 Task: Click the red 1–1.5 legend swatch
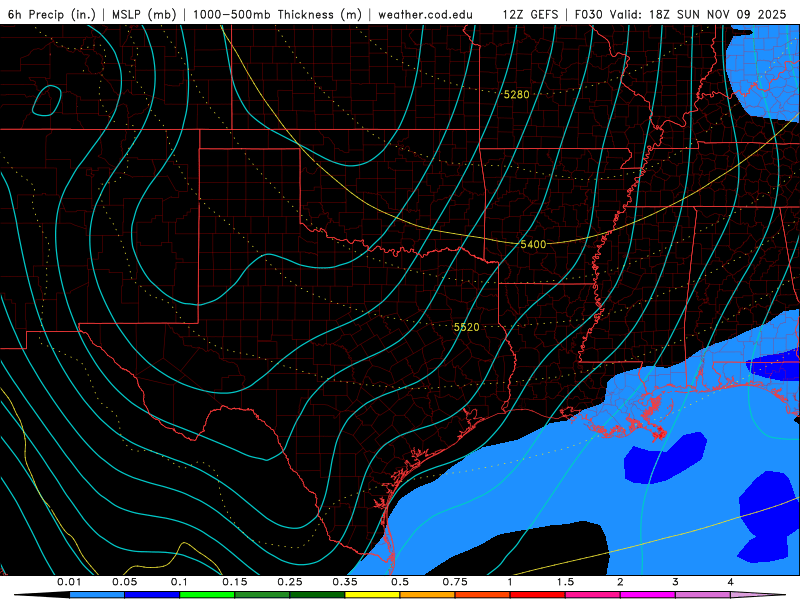[538, 595]
